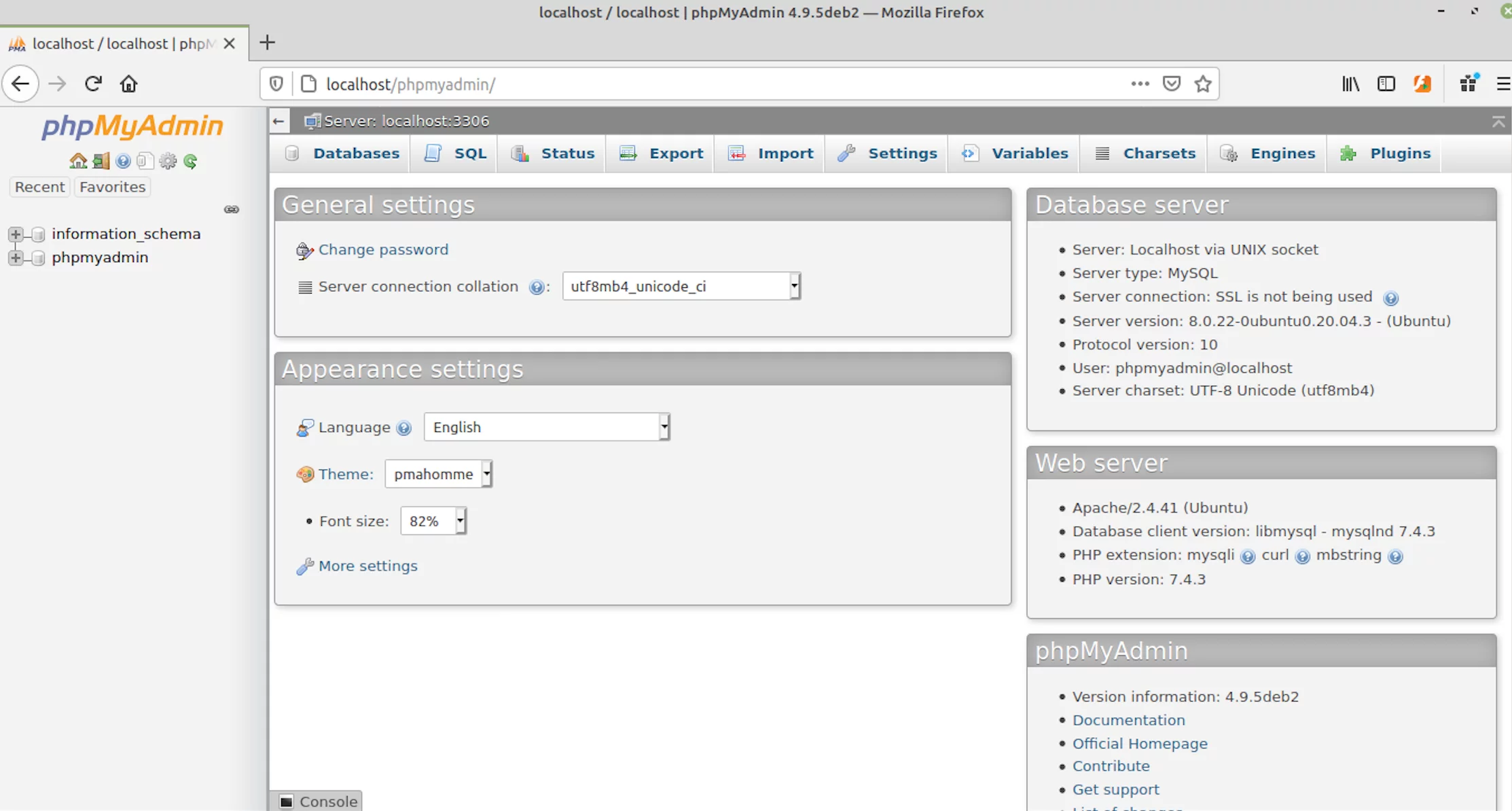This screenshot has height=811, width=1512.
Task: Click the tracking protection shield icon
Action: [x=276, y=84]
